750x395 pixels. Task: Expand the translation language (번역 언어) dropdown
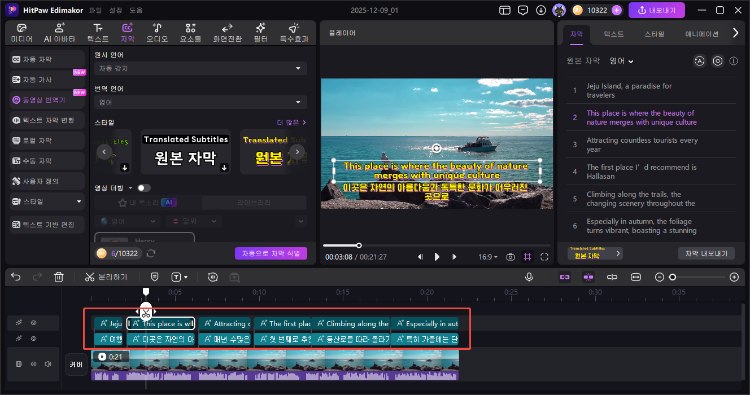200,102
